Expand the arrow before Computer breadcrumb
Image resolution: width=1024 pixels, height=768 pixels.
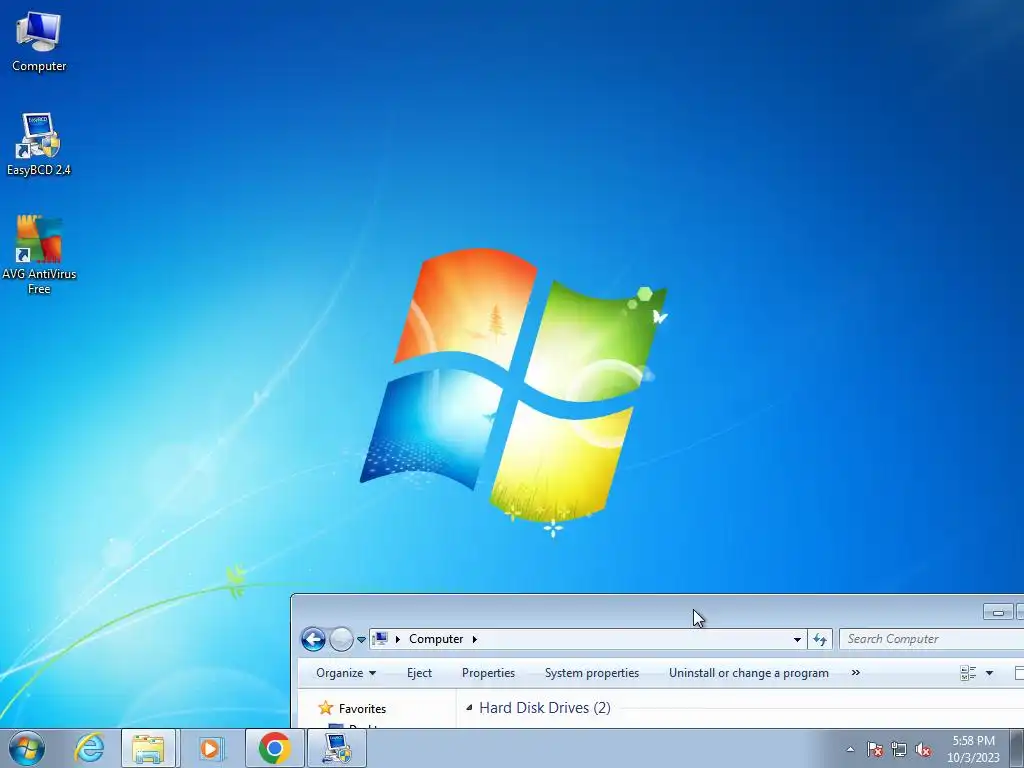(398, 639)
